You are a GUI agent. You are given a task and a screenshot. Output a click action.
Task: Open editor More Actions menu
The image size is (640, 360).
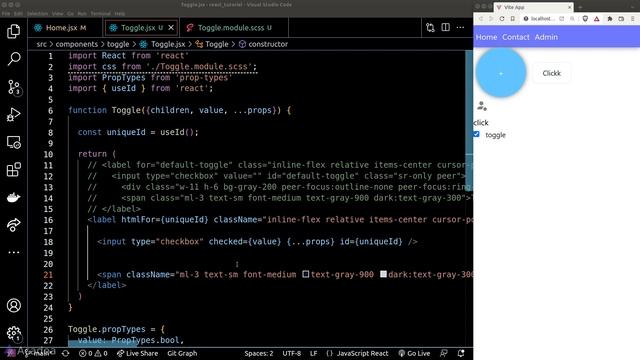click(460, 27)
